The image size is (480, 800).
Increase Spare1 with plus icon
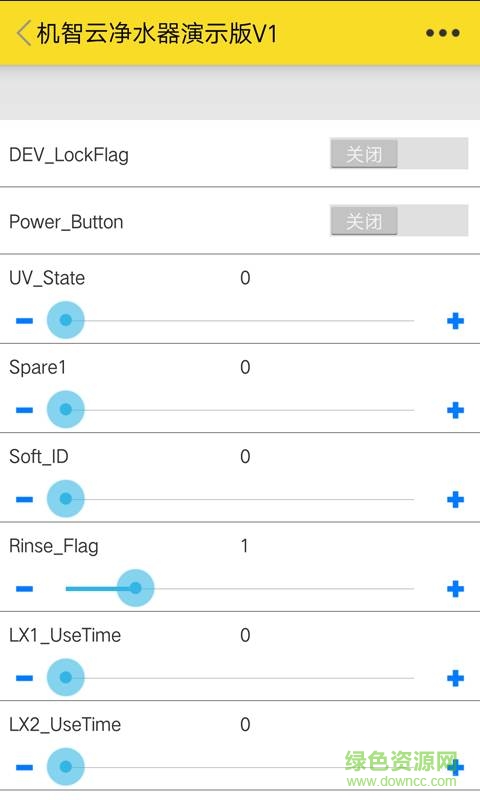click(x=455, y=410)
